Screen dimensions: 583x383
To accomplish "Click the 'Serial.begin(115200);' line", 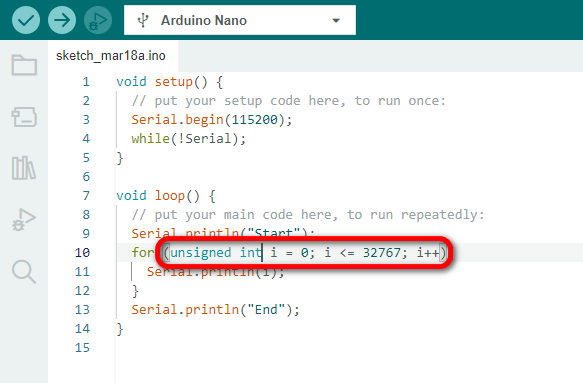I will (212, 120).
